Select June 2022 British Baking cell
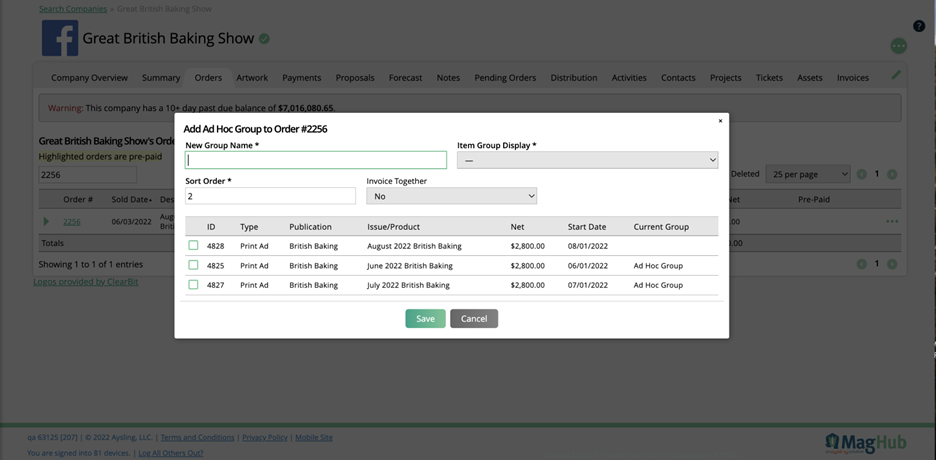The width and height of the screenshot is (936, 460). tap(410, 265)
